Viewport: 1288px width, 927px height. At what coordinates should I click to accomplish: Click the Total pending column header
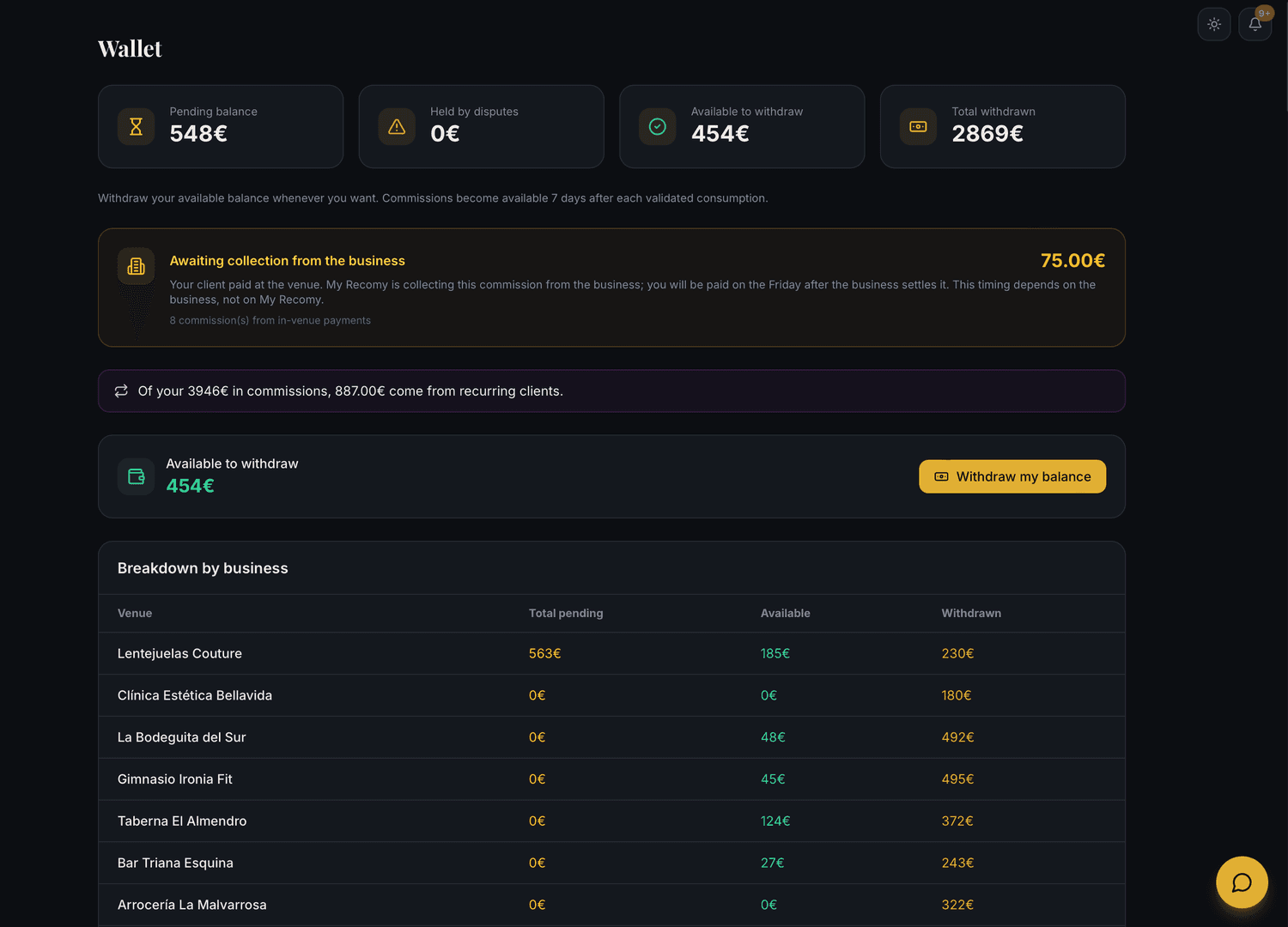[566, 613]
